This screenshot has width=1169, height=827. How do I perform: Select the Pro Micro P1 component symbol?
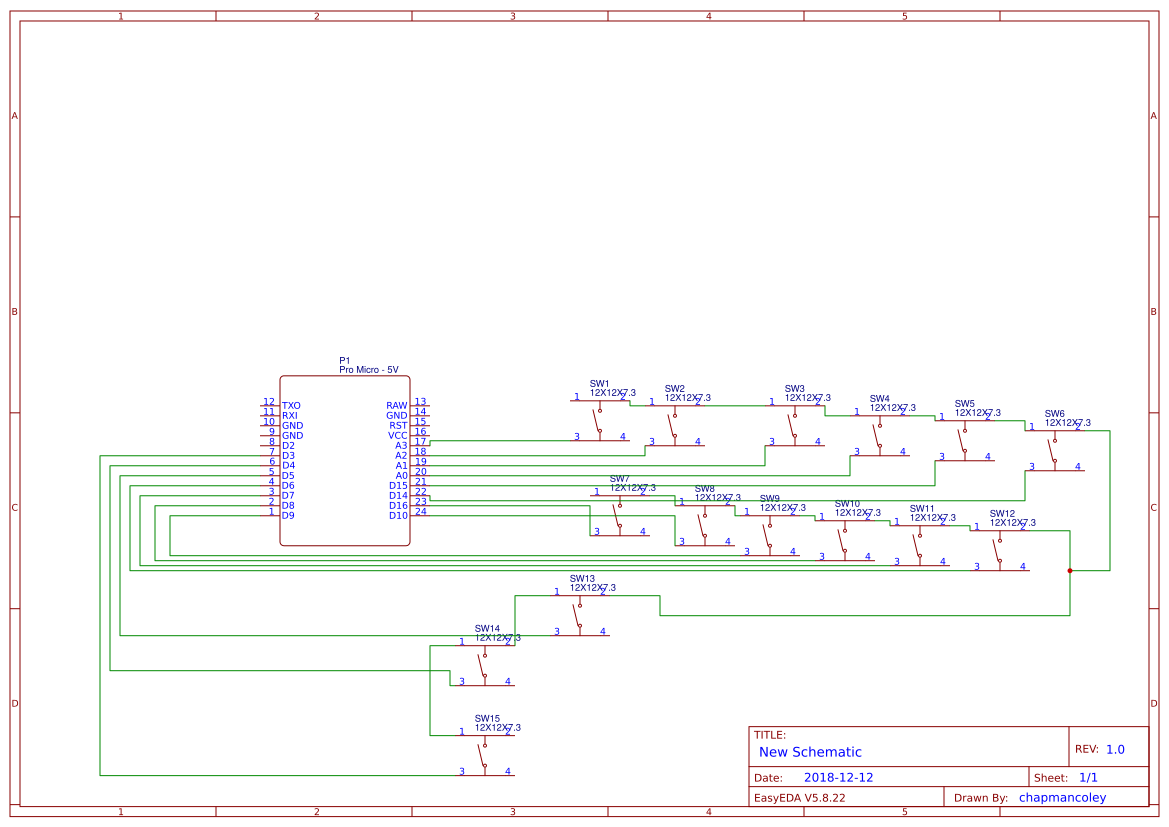[345, 460]
